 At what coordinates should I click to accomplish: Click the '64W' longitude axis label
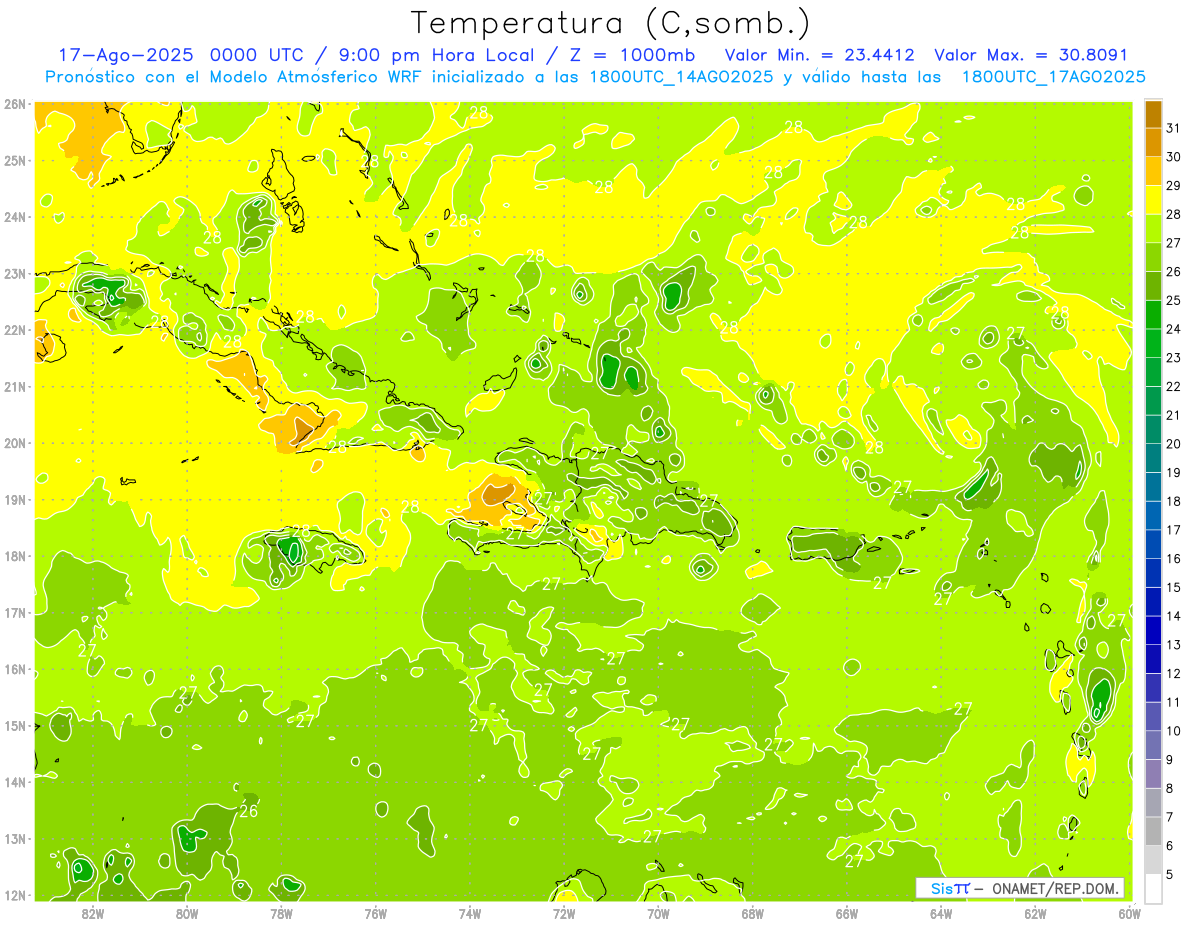click(941, 913)
